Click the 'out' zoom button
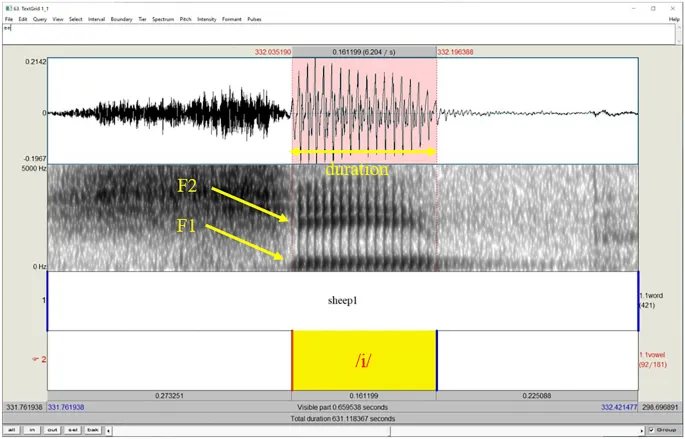The image size is (685, 439). pyautogui.click(x=52, y=430)
